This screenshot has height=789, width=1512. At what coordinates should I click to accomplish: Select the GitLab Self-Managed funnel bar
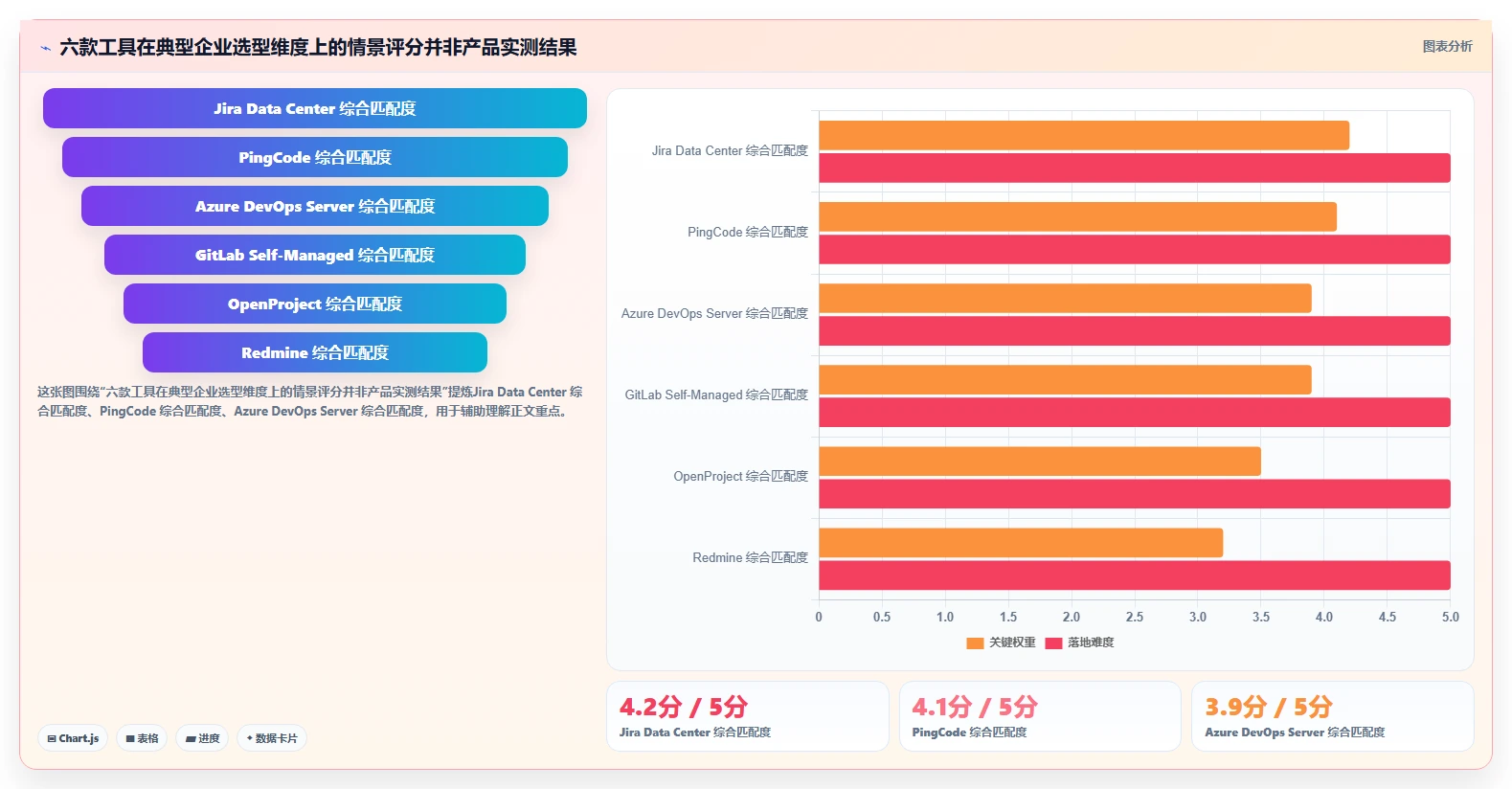(x=315, y=255)
